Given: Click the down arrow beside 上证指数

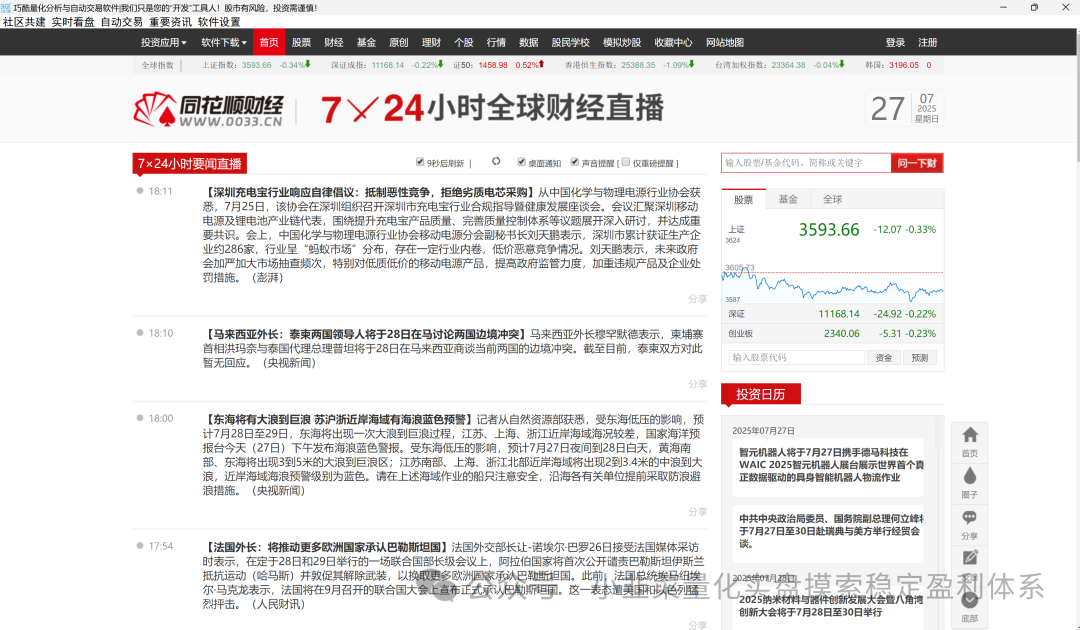Looking at the screenshot, I should (x=308, y=64).
